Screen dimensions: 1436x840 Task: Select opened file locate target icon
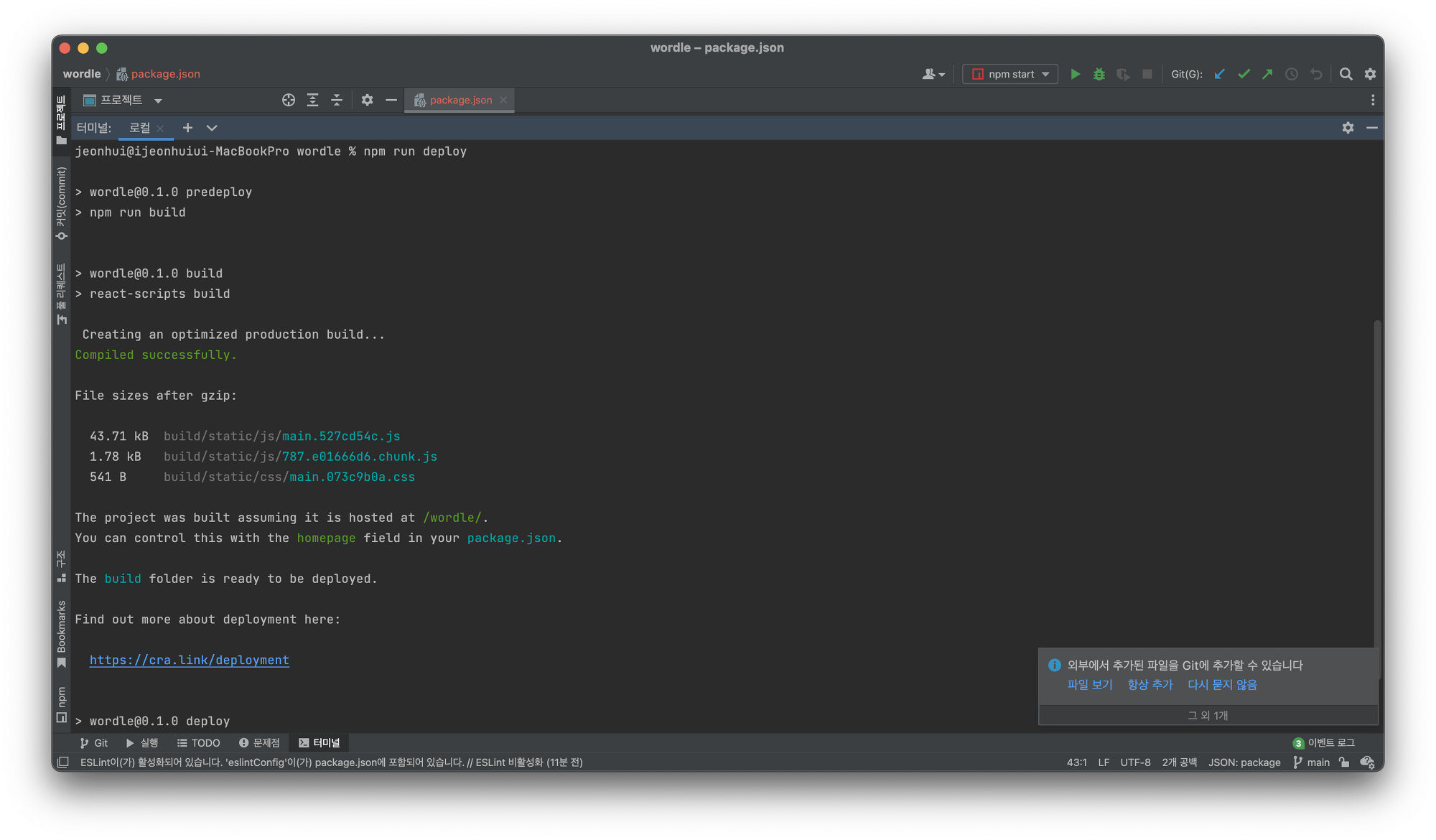[x=289, y=100]
